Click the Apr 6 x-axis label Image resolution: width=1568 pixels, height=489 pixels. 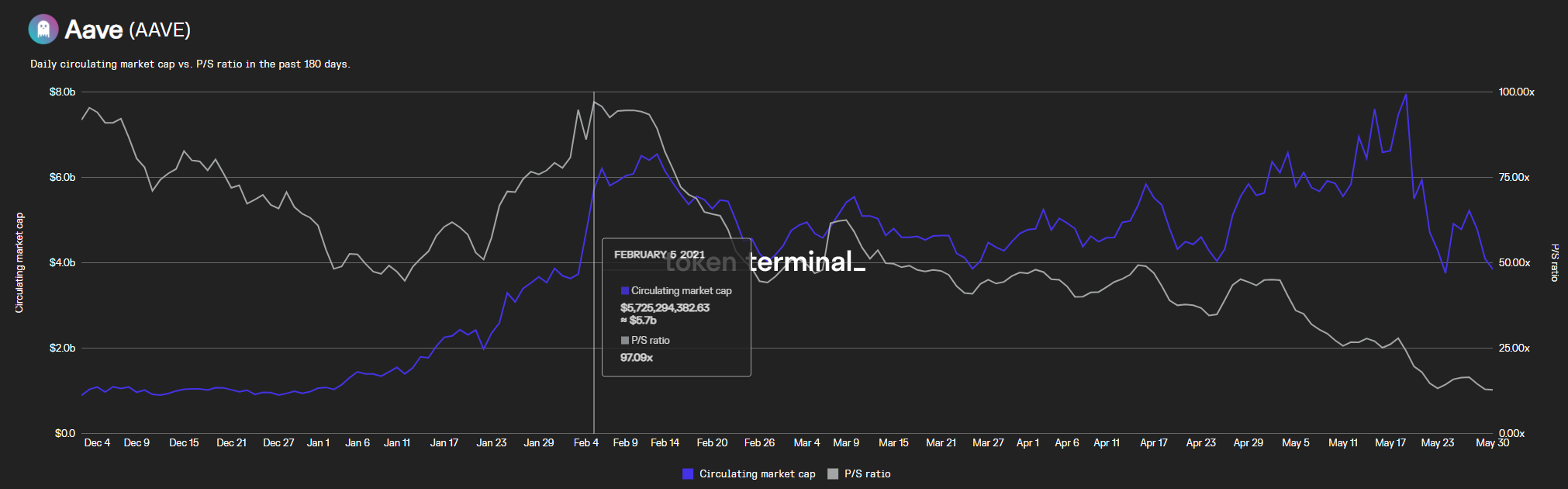(1067, 442)
